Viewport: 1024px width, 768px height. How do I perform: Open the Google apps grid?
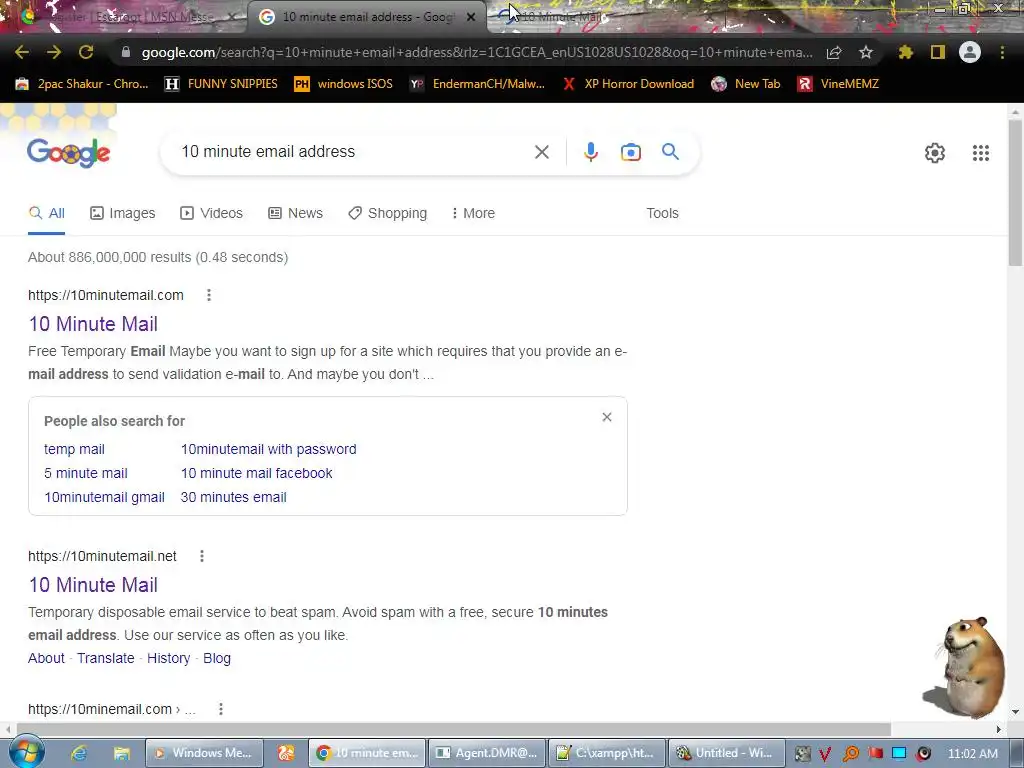coord(980,153)
